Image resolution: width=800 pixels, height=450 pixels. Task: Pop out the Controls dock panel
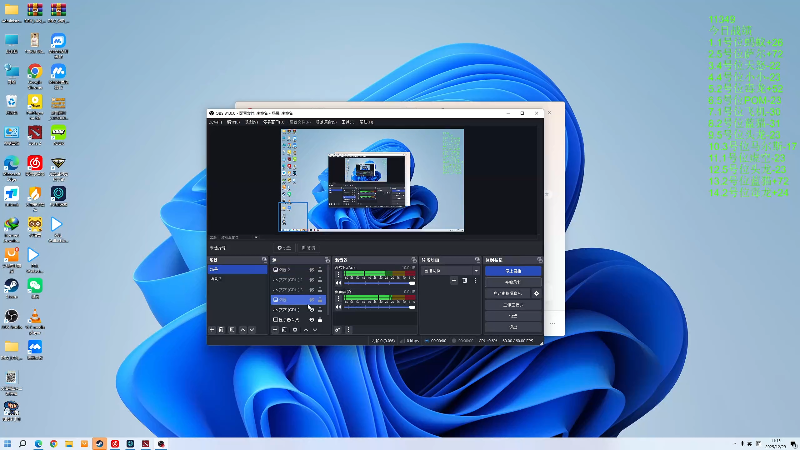coord(539,260)
